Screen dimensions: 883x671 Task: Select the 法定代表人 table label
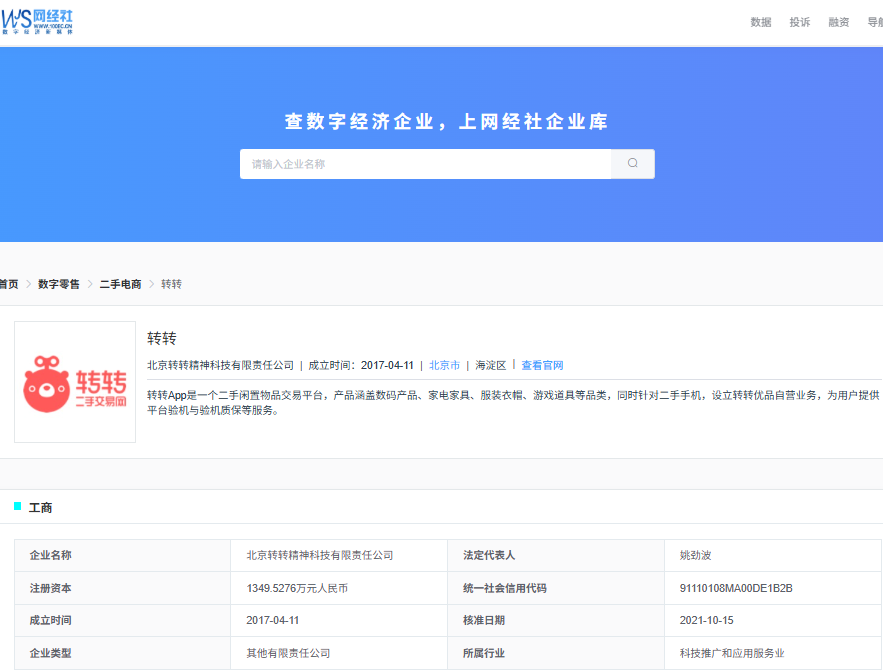click(489, 555)
